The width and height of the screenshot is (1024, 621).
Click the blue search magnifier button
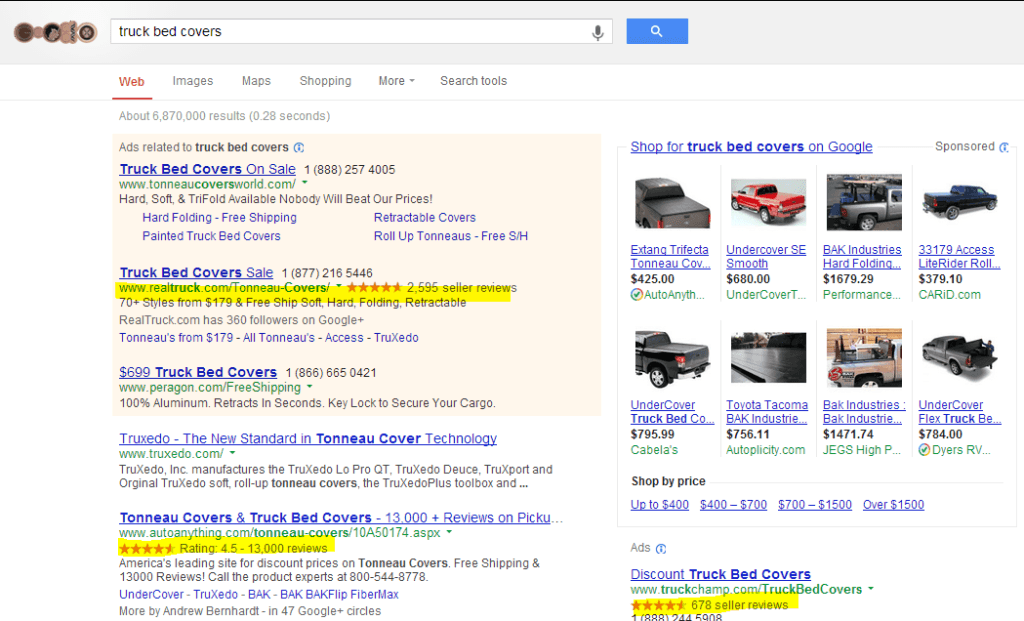pos(656,31)
